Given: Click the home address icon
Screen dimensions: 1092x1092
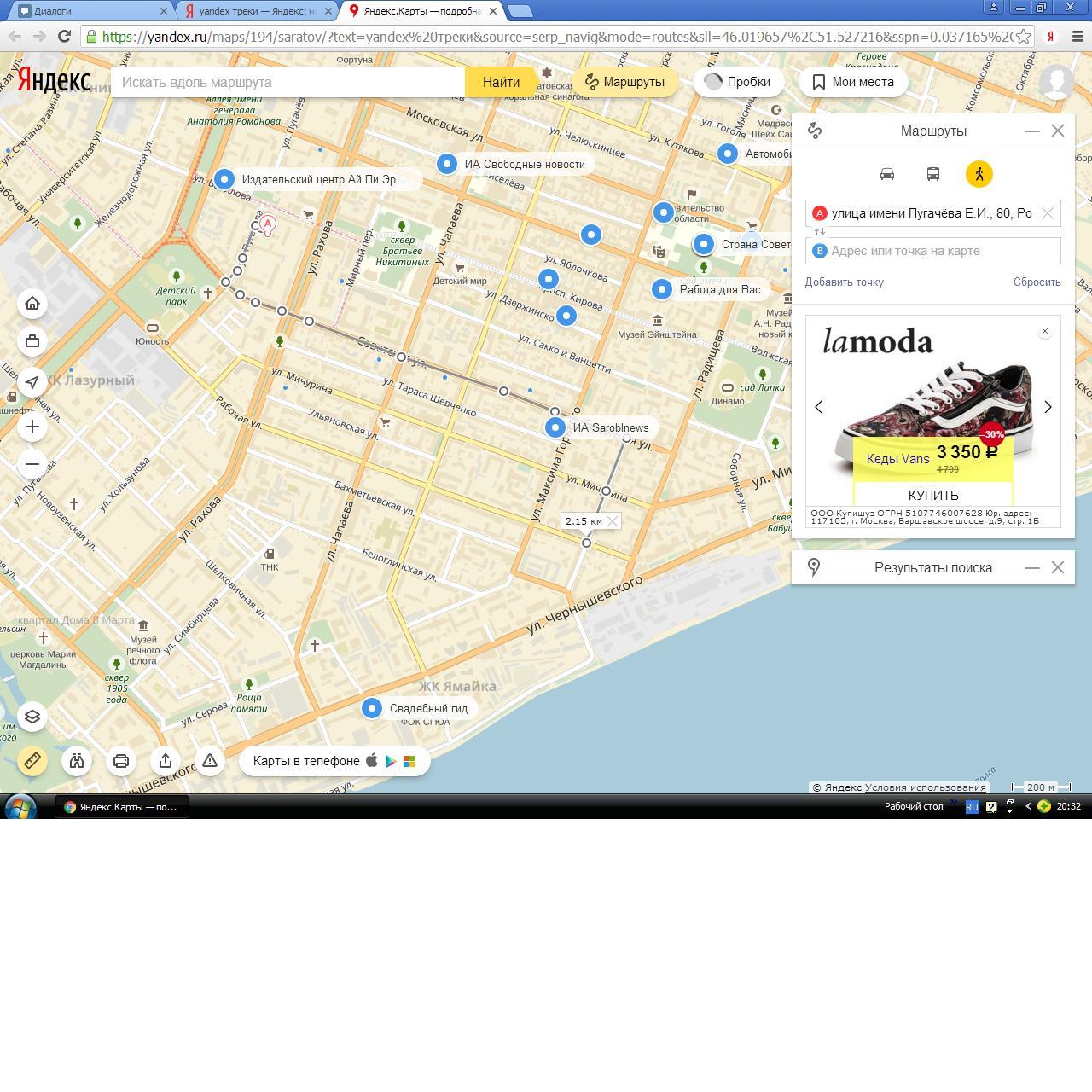Looking at the screenshot, I should click(32, 304).
